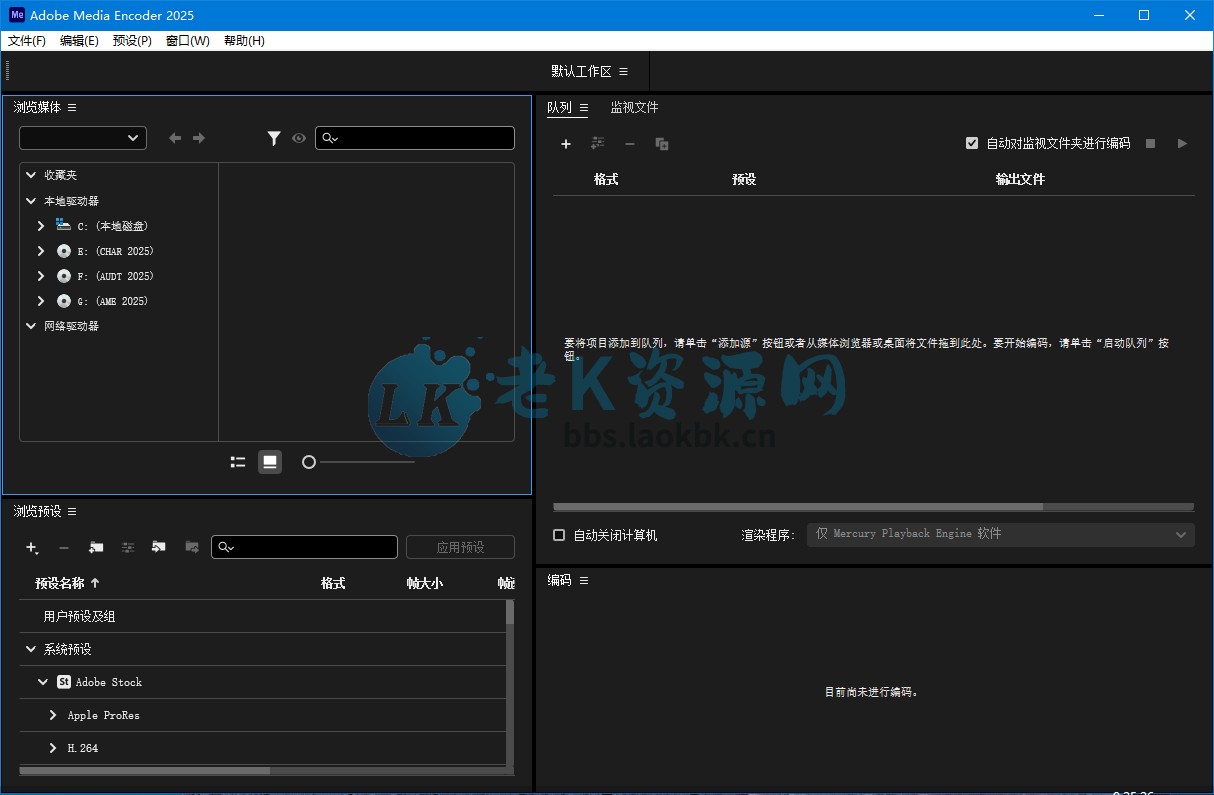Expand the H.264 preset group
The image size is (1214, 795).
[x=53, y=748]
